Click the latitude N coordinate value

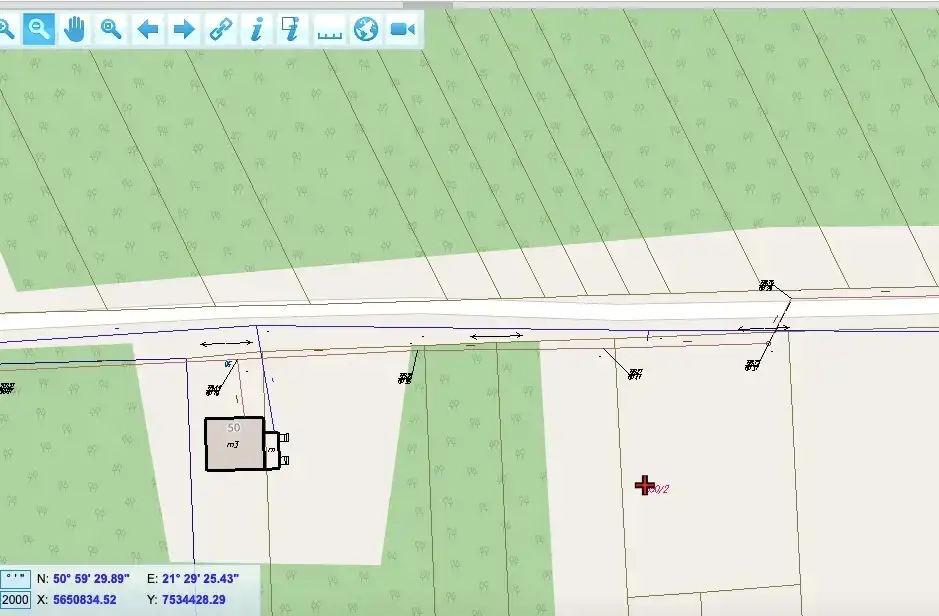pos(91,579)
